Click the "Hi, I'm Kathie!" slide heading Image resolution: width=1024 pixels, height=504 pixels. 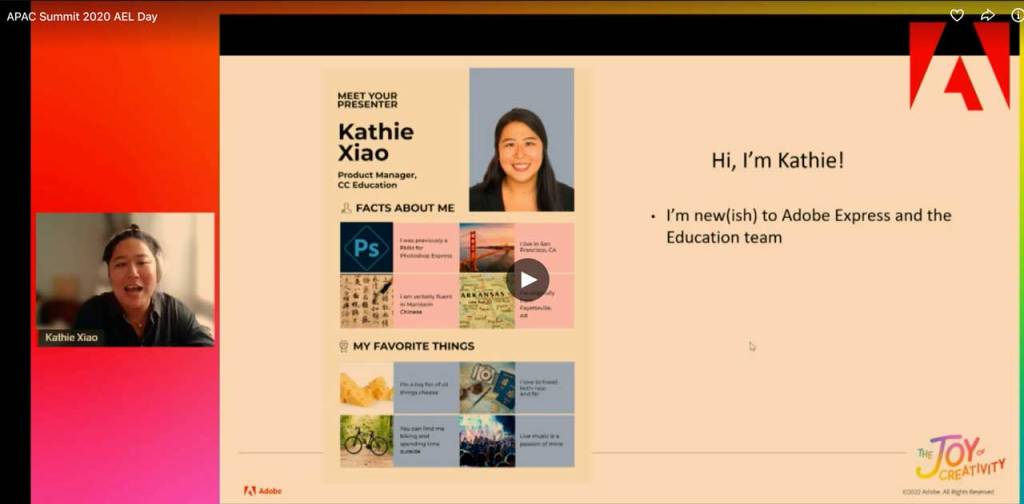point(777,160)
